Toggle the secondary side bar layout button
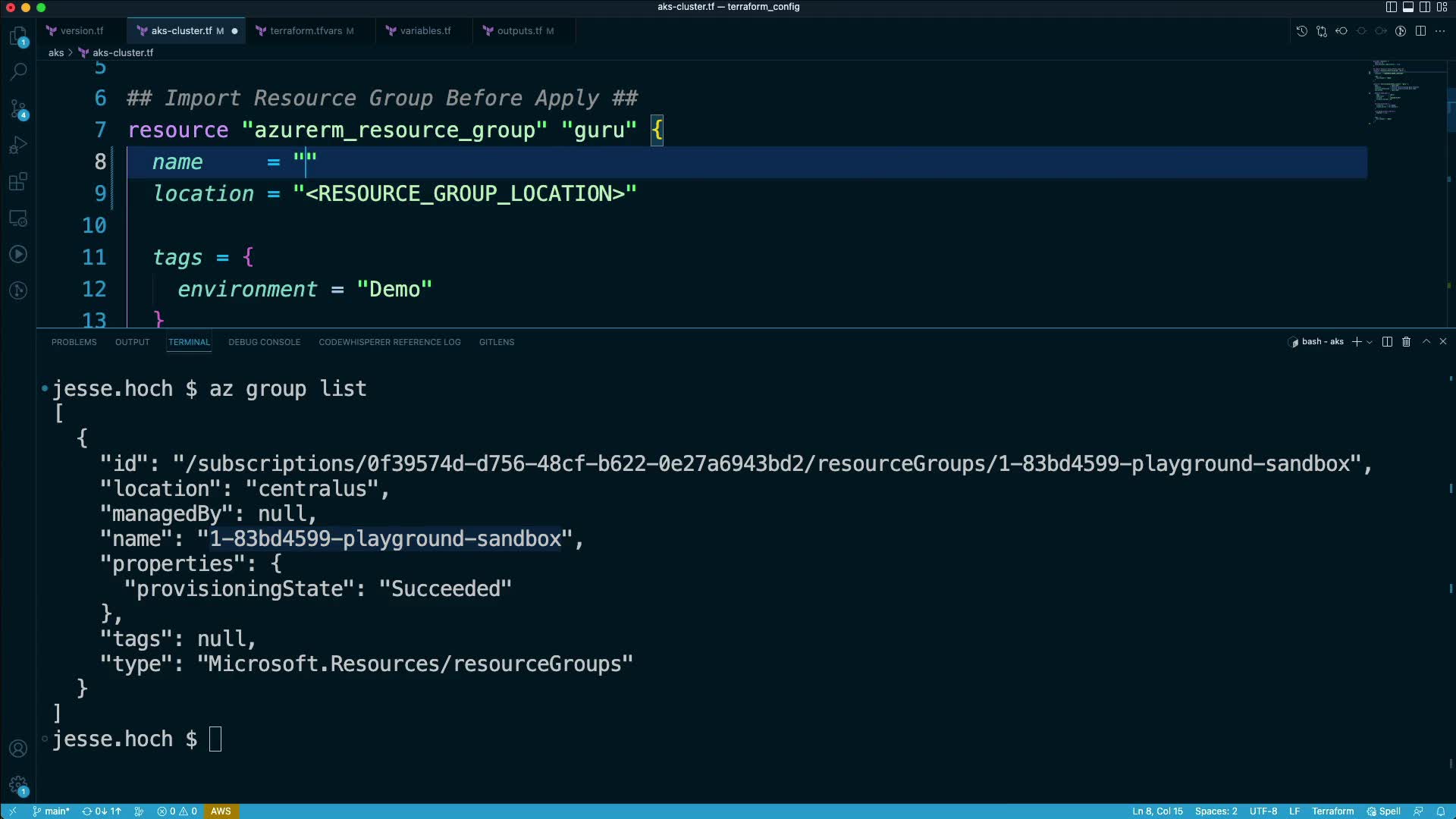The width and height of the screenshot is (1456, 819). 1425,7
